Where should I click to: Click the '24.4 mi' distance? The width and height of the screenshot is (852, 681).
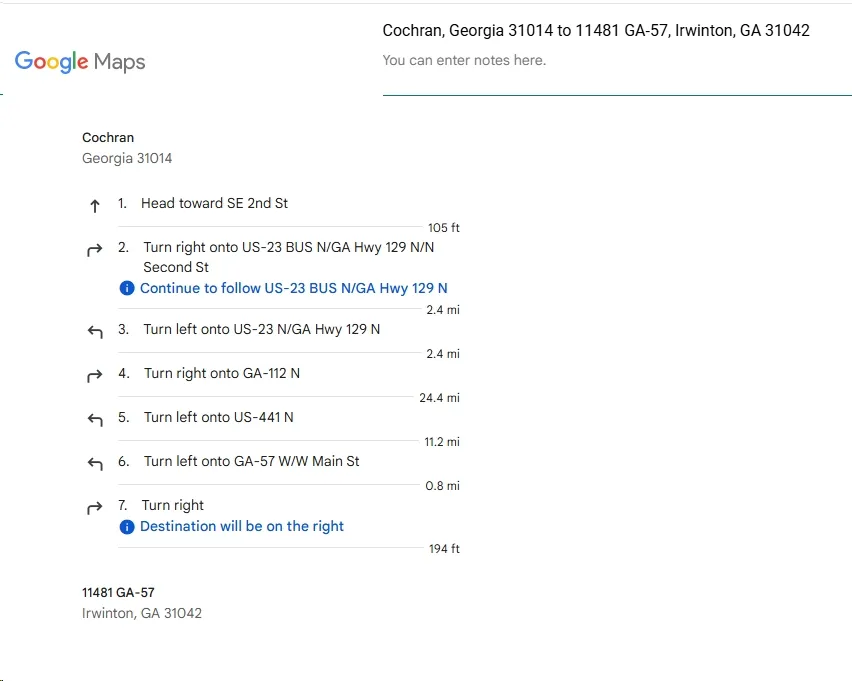coord(440,398)
